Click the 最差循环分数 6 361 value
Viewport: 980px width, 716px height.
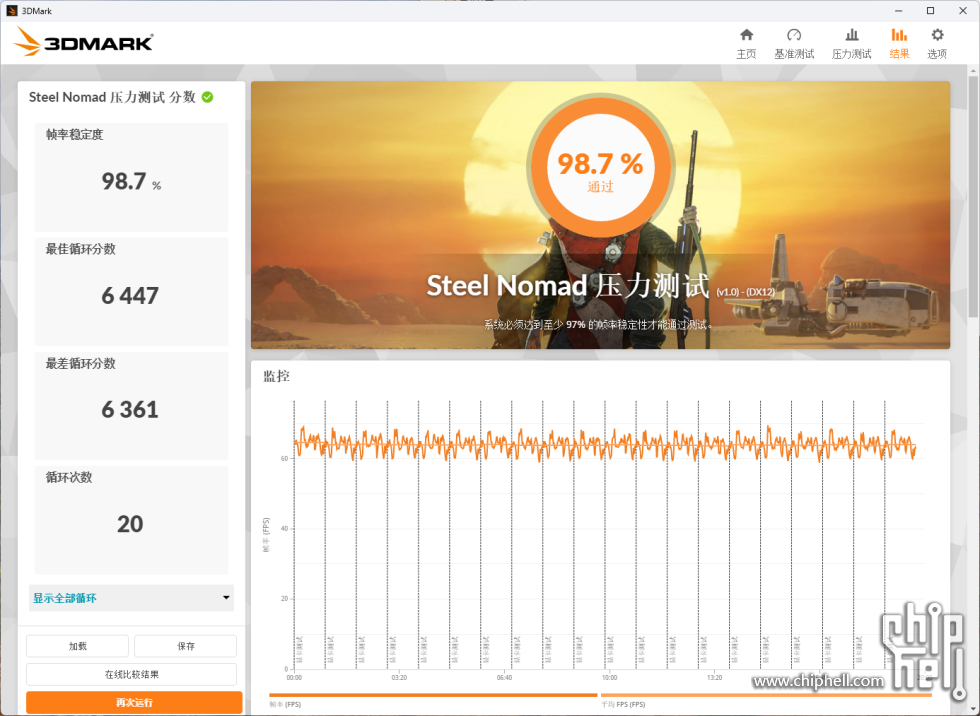click(x=130, y=410)
